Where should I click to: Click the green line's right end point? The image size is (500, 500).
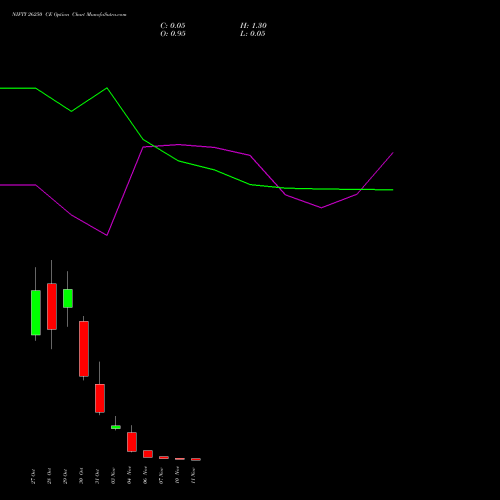point(393,190)
